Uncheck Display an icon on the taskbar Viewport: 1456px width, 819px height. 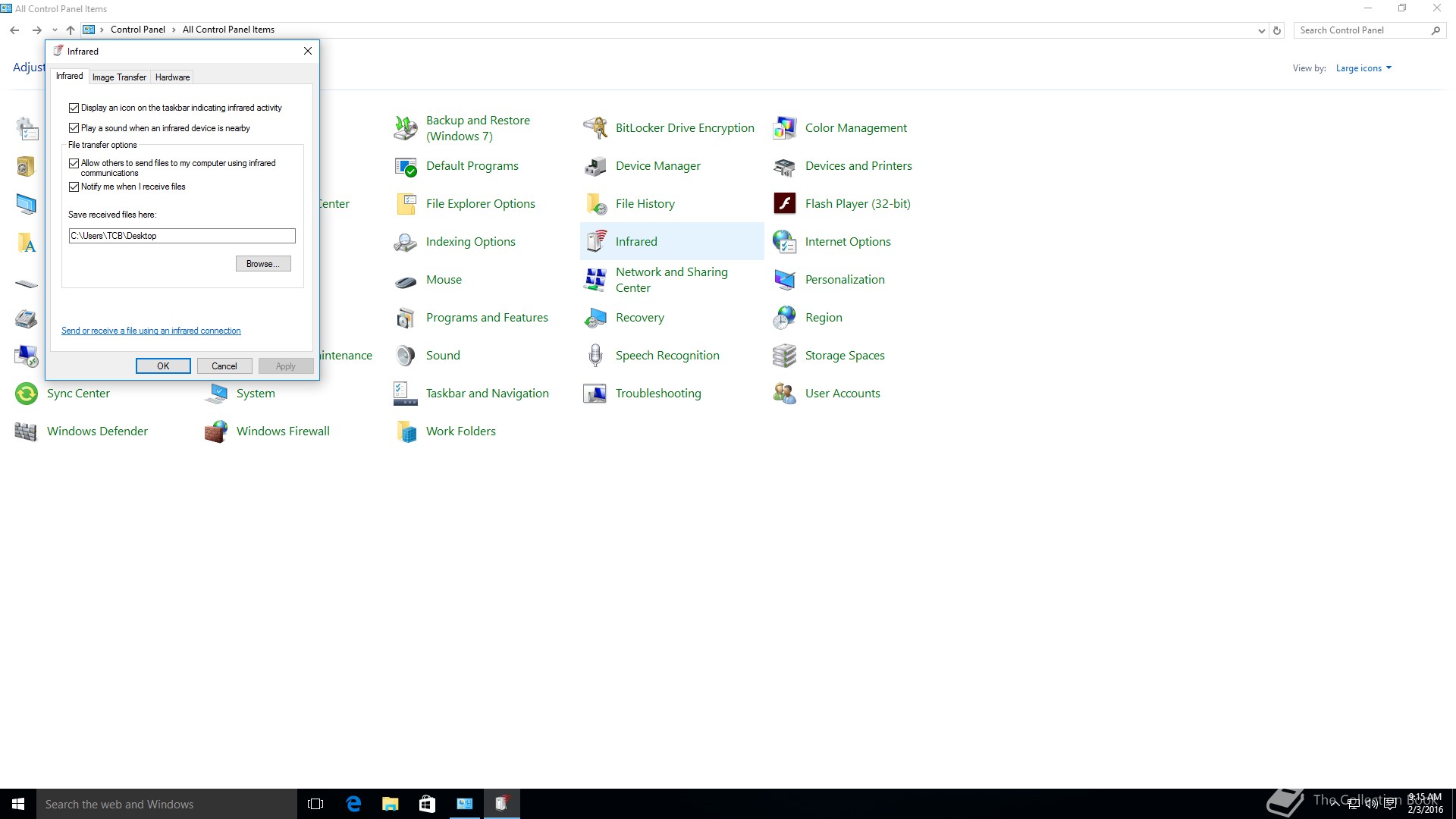tap(74, 108)
